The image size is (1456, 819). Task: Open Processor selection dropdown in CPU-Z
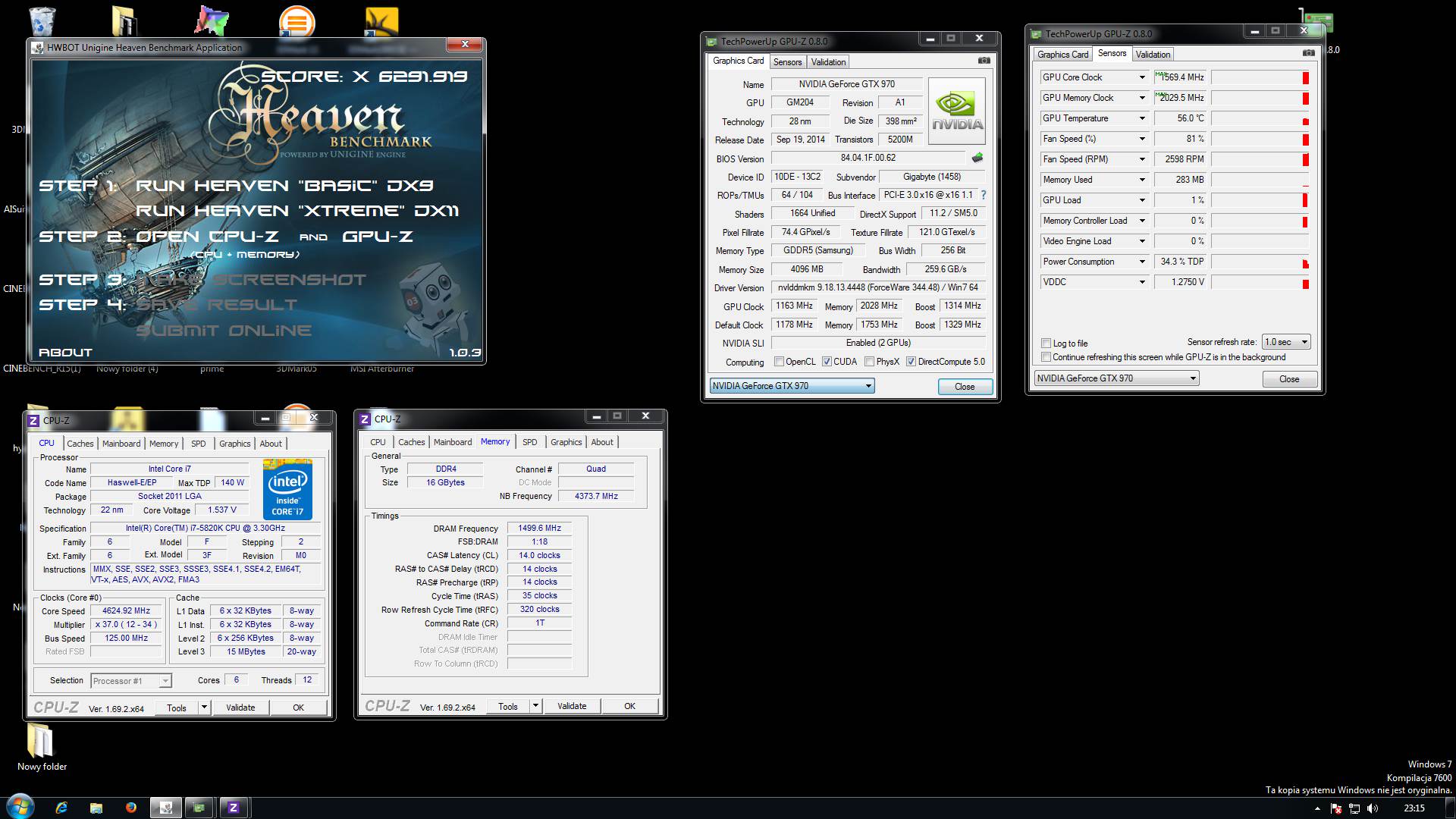tap(131, 681)
